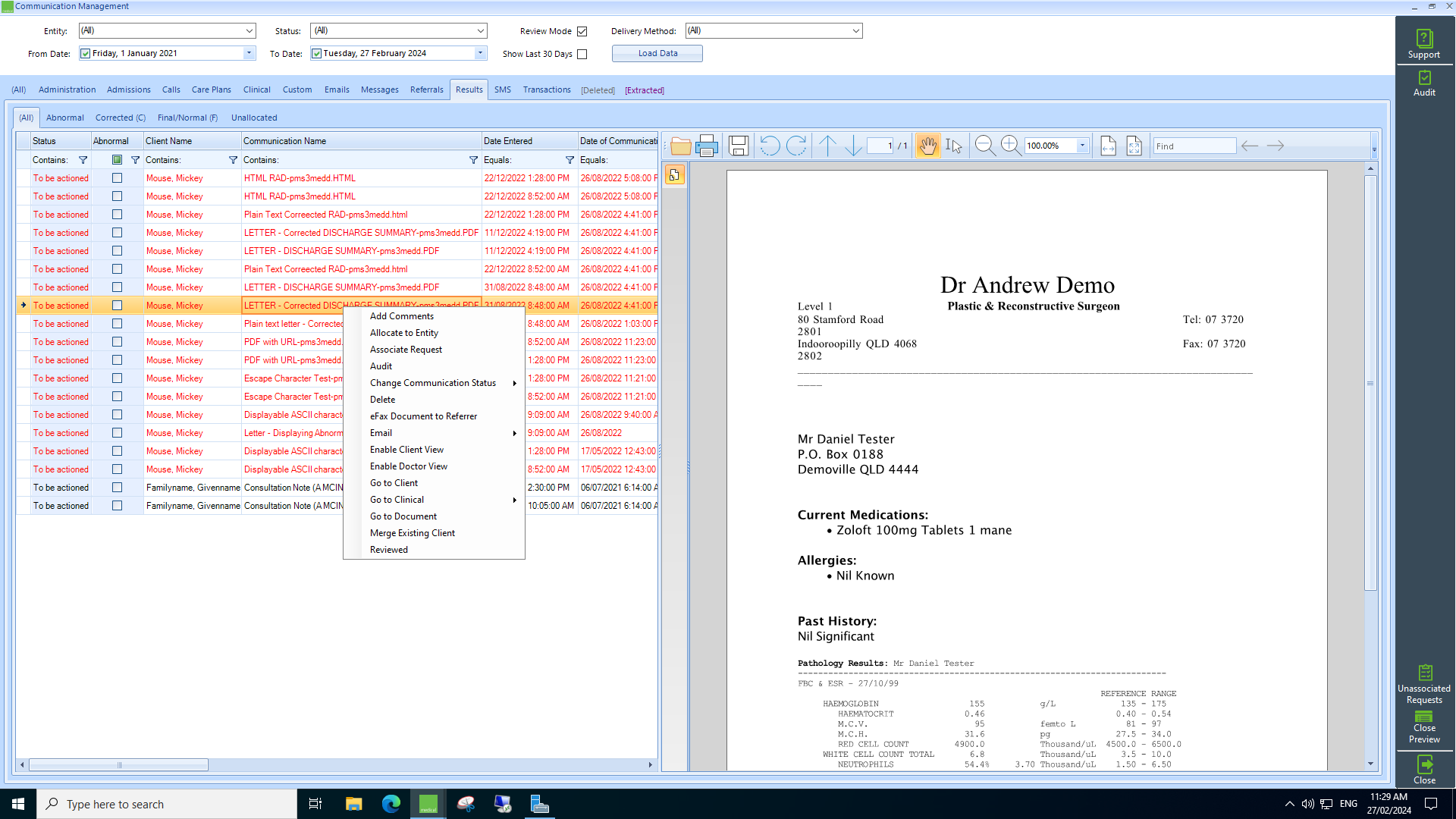Rotate the page clockwise

796,146
